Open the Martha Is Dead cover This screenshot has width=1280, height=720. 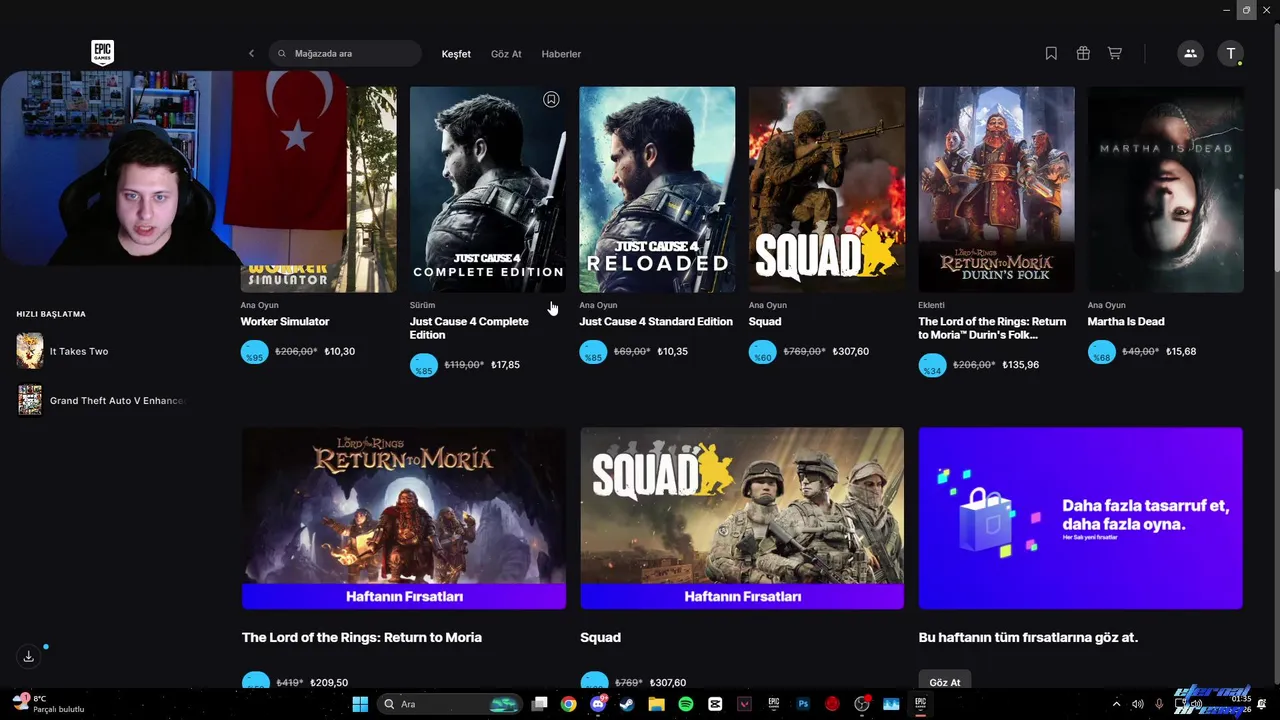[1166, 190]
